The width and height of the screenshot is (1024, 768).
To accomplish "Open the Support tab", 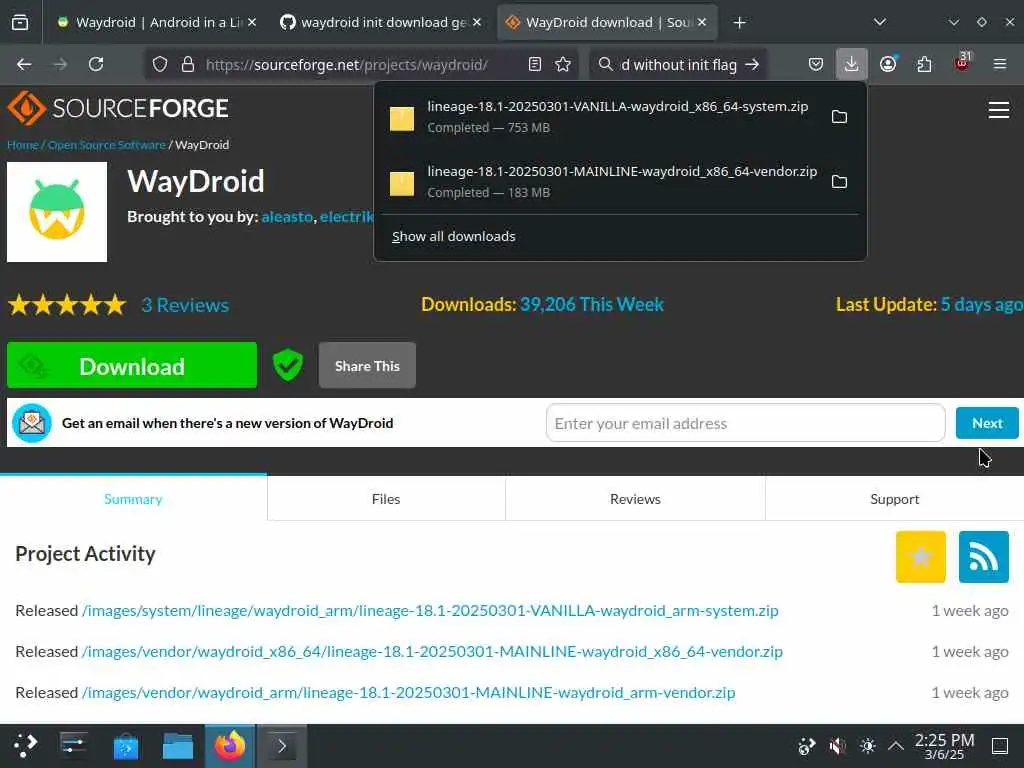I will coord(895,499).
